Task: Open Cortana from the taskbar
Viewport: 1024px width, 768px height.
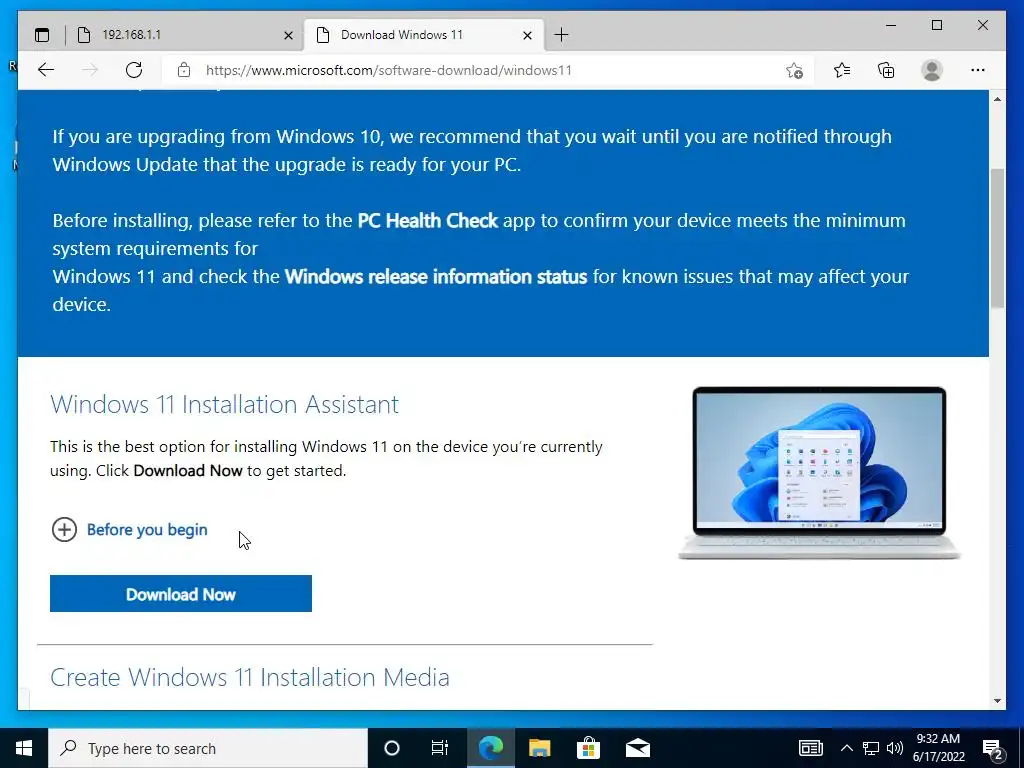Action: tap(391, 748)
